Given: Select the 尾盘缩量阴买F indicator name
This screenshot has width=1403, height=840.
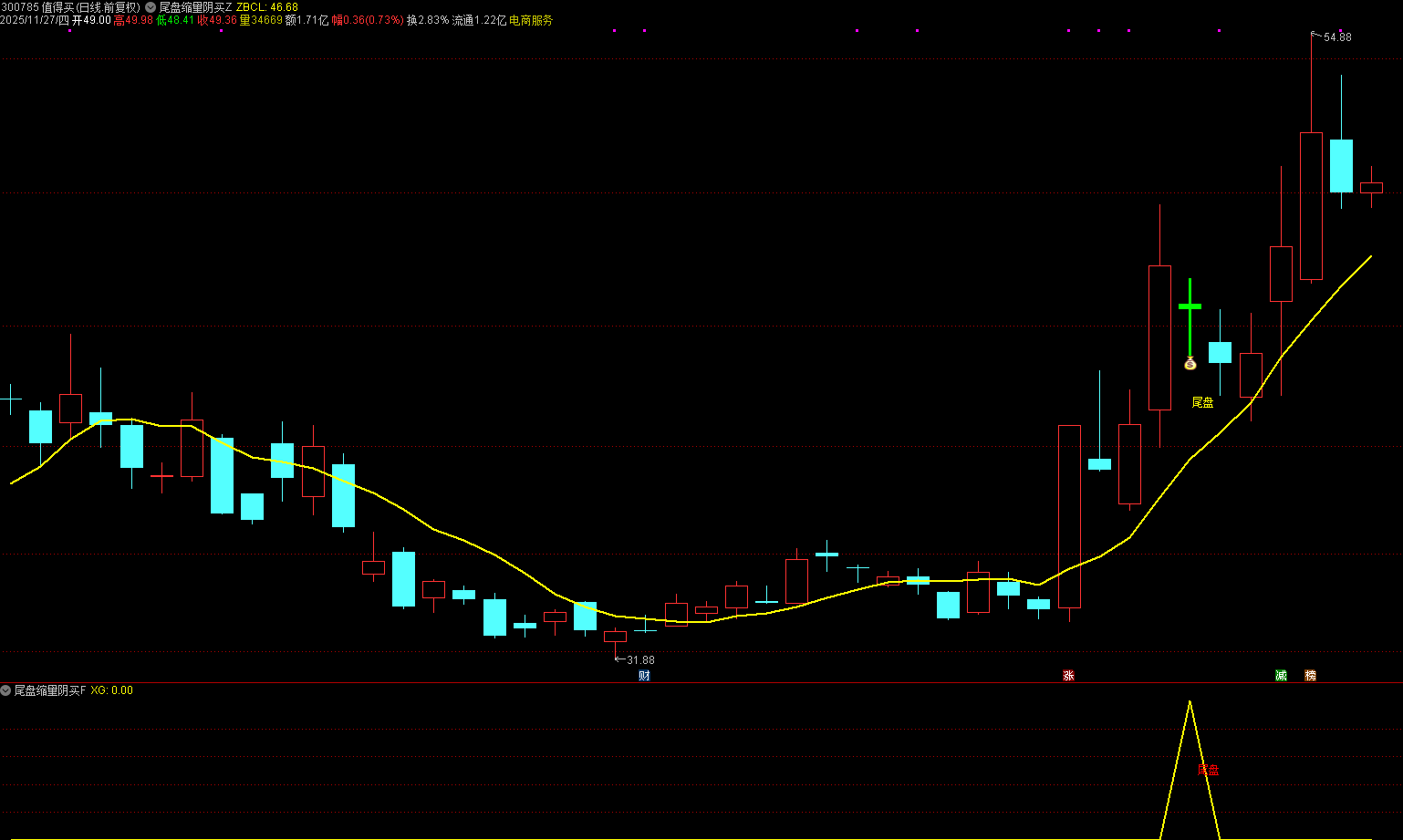Looking at the screenshot, I should (x=50, y=690).
